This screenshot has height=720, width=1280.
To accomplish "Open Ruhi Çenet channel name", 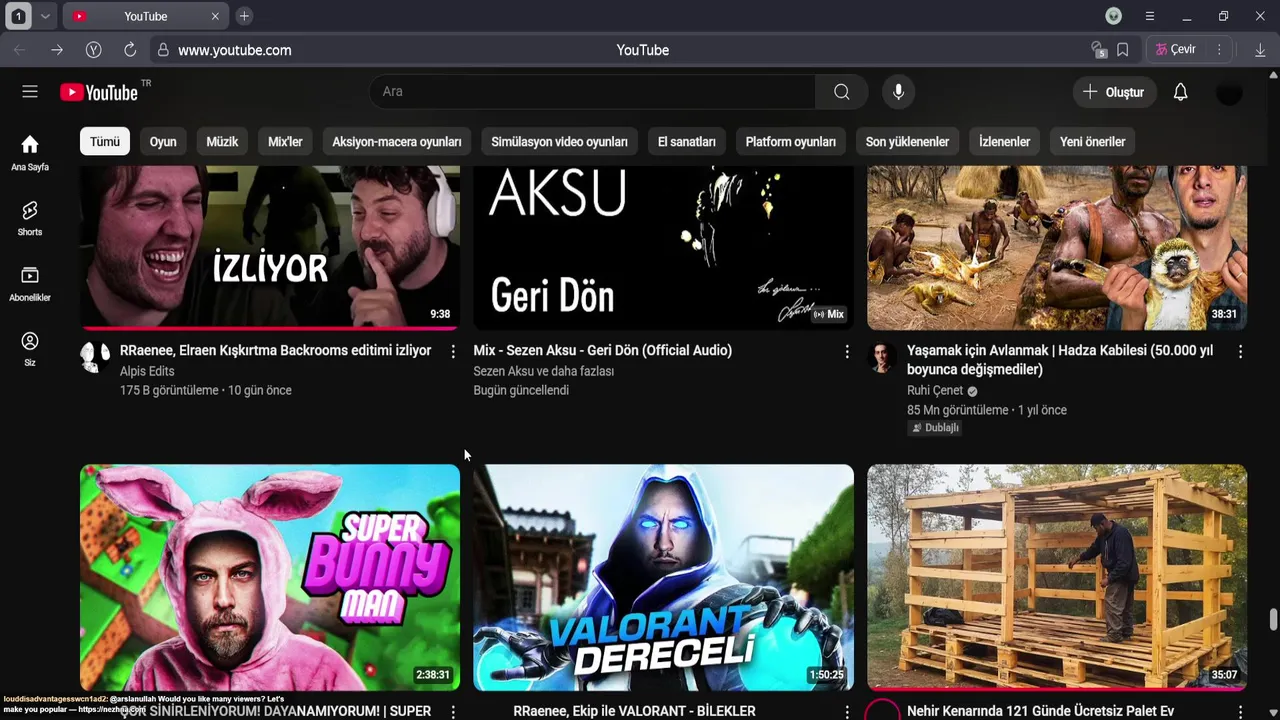I will 935,391.
